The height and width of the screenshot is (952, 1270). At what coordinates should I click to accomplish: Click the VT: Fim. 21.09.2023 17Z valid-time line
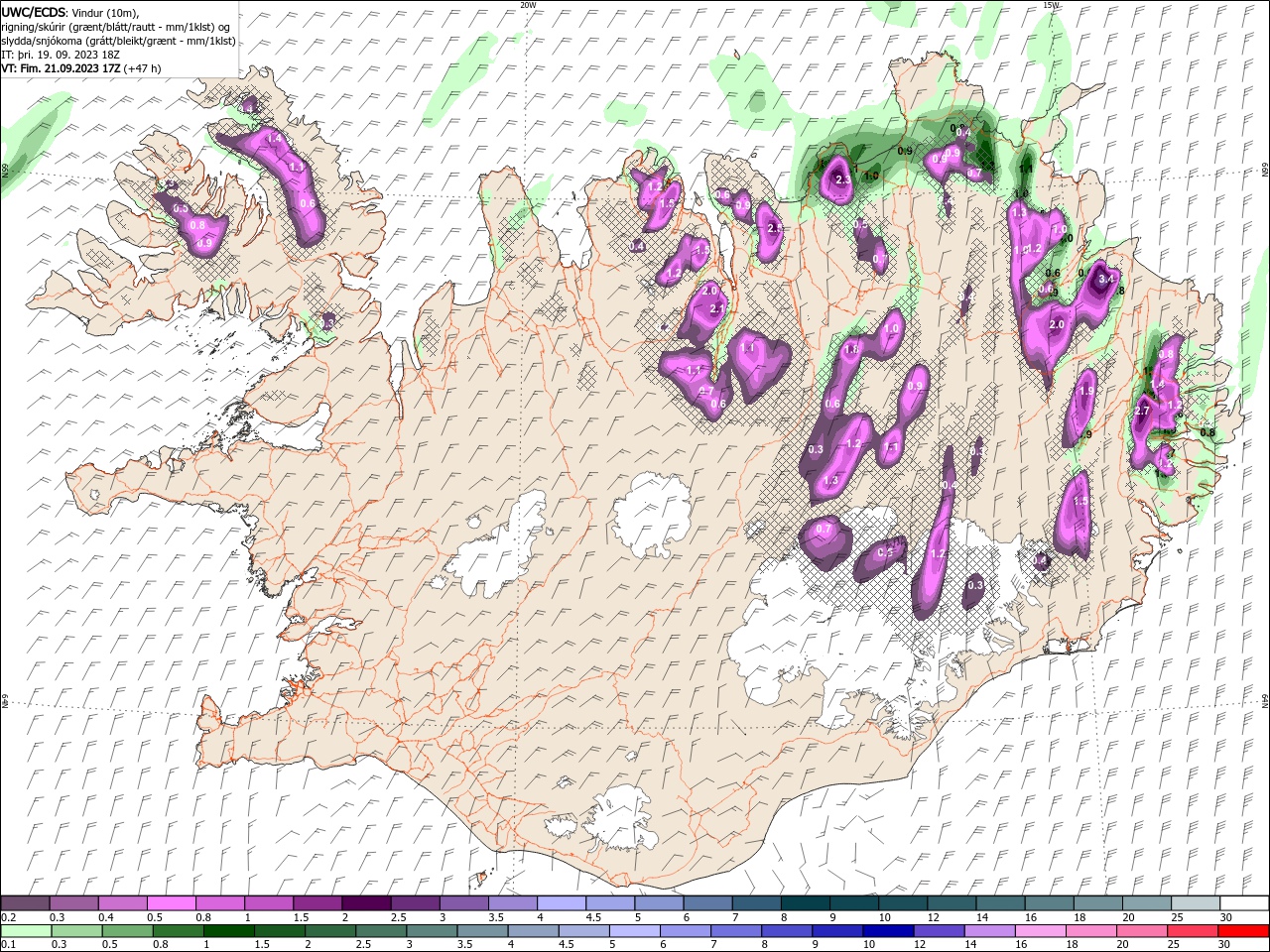pyautogui.click(x=81, y=68)
